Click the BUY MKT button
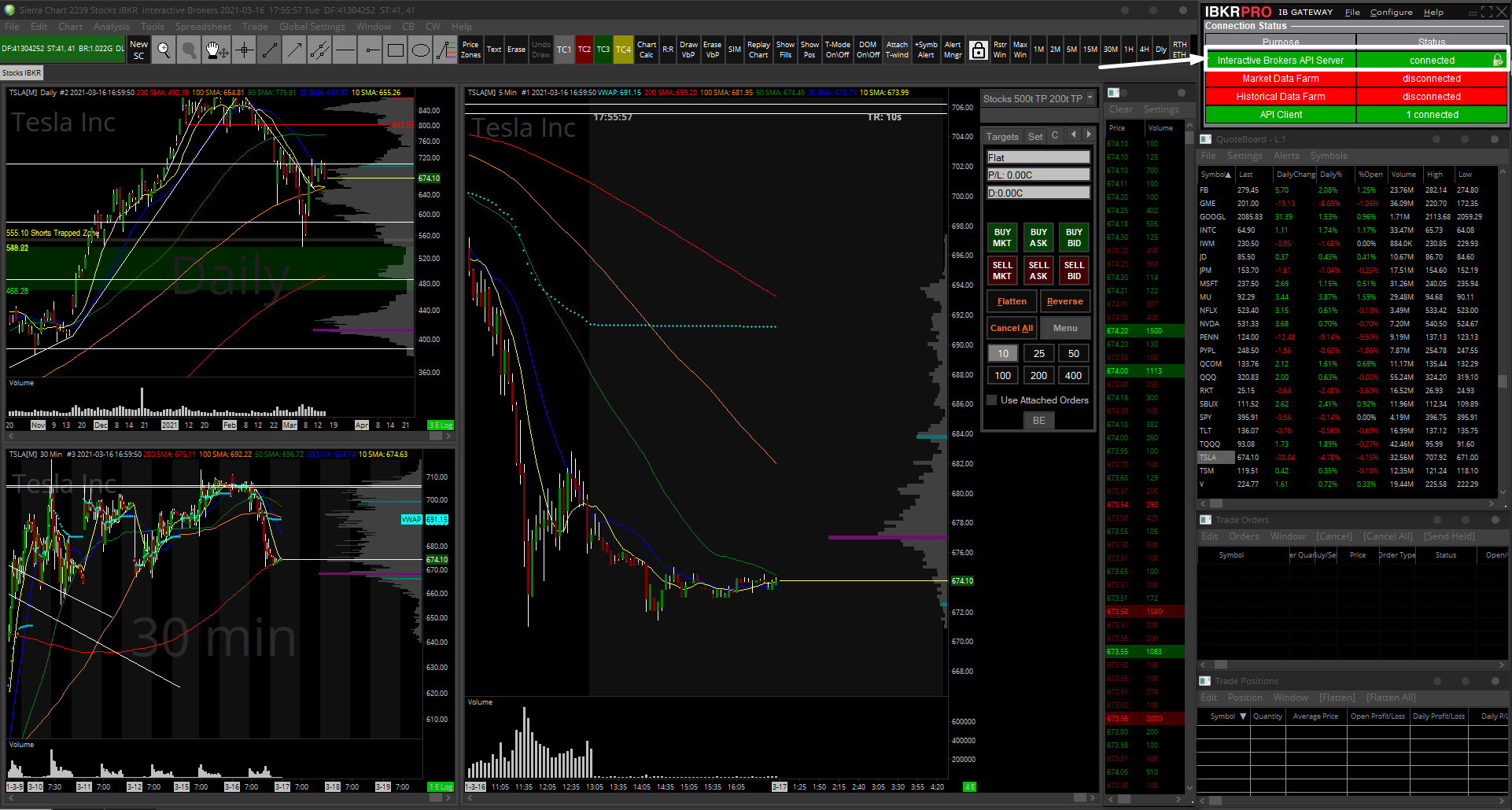 coord(1002,237)
